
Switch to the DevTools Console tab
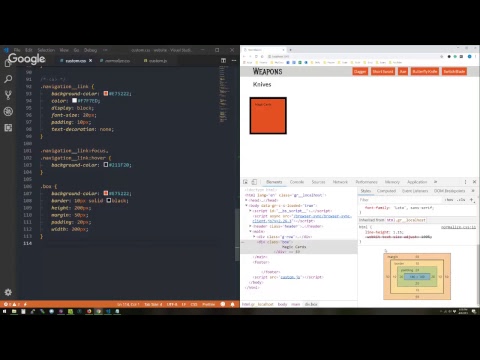(297, 182)
